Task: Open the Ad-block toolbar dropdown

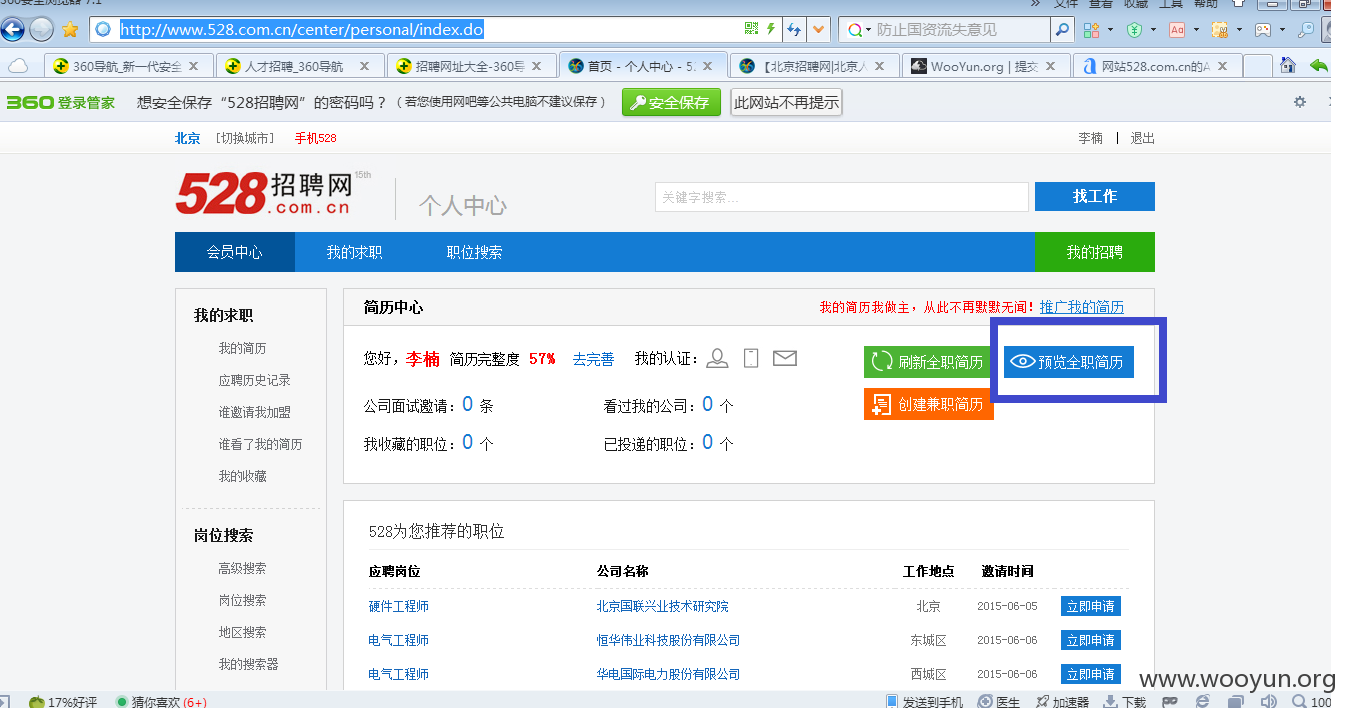Action: tap(1183, 29)
